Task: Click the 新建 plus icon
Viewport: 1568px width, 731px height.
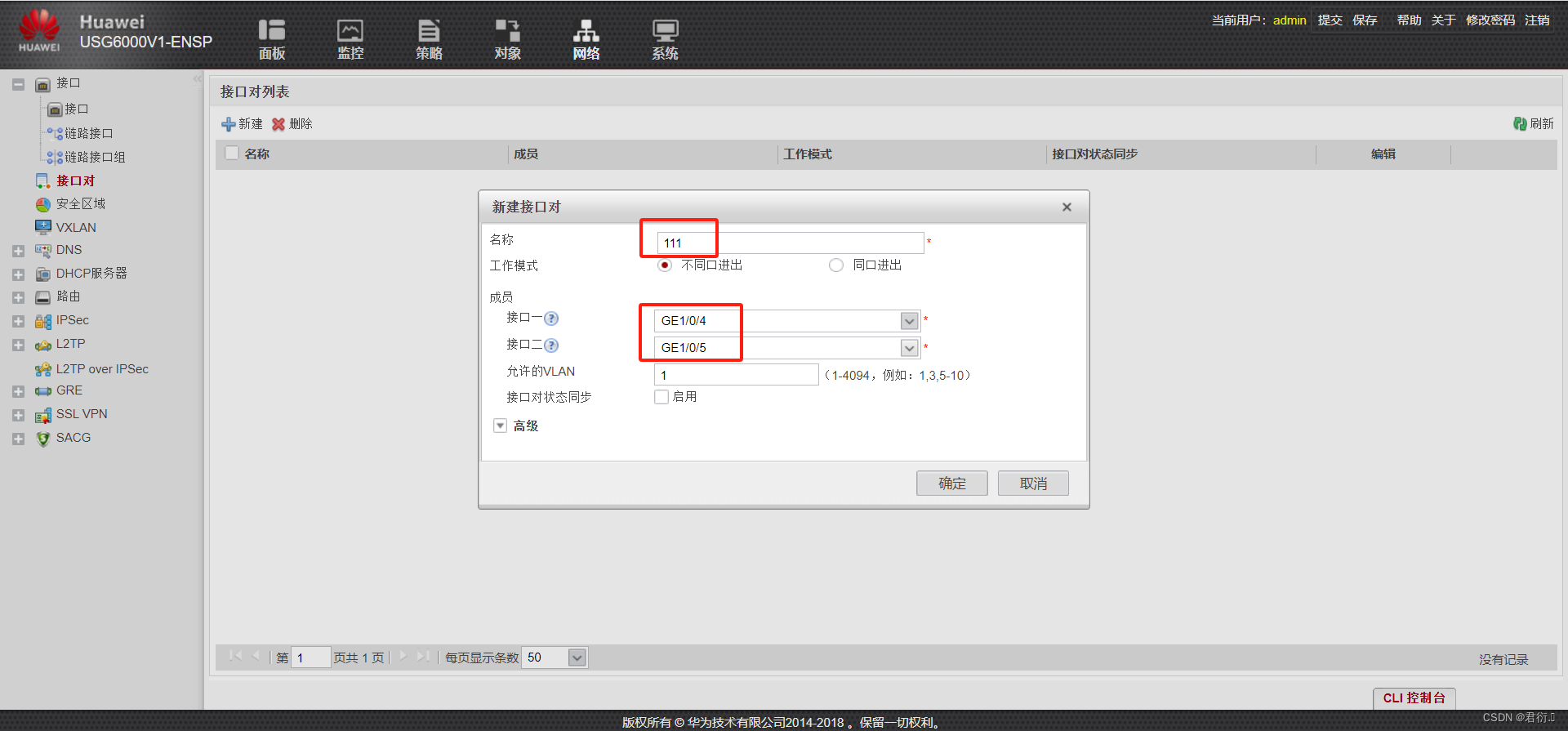Action: 229,124
